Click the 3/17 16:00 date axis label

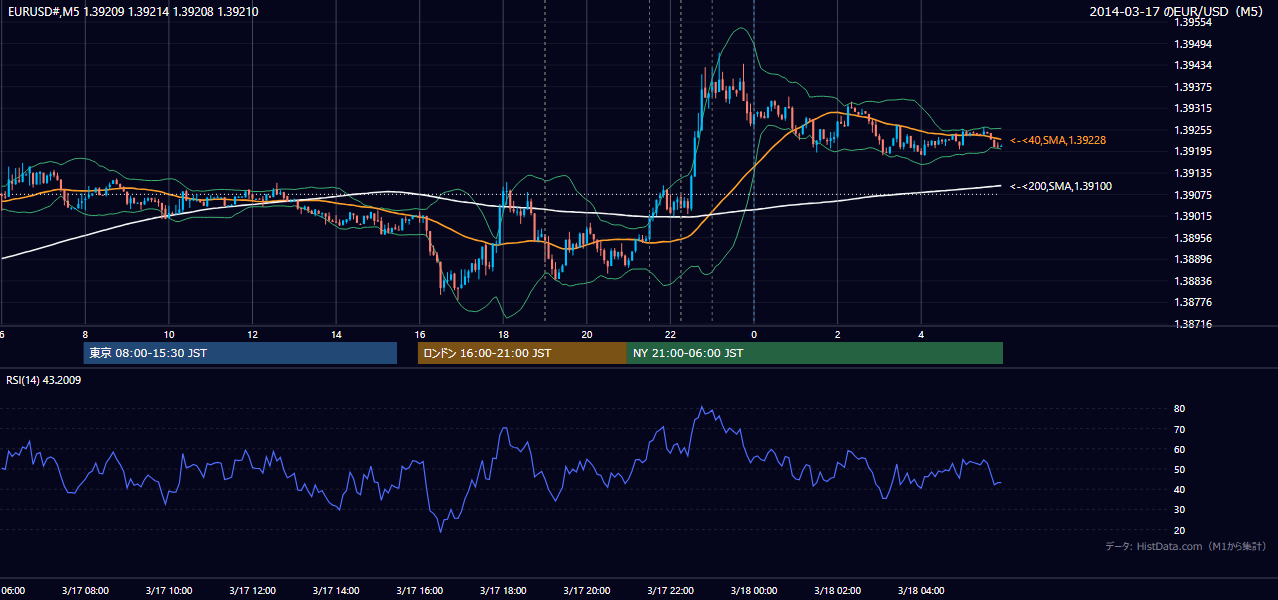(420, 591)
